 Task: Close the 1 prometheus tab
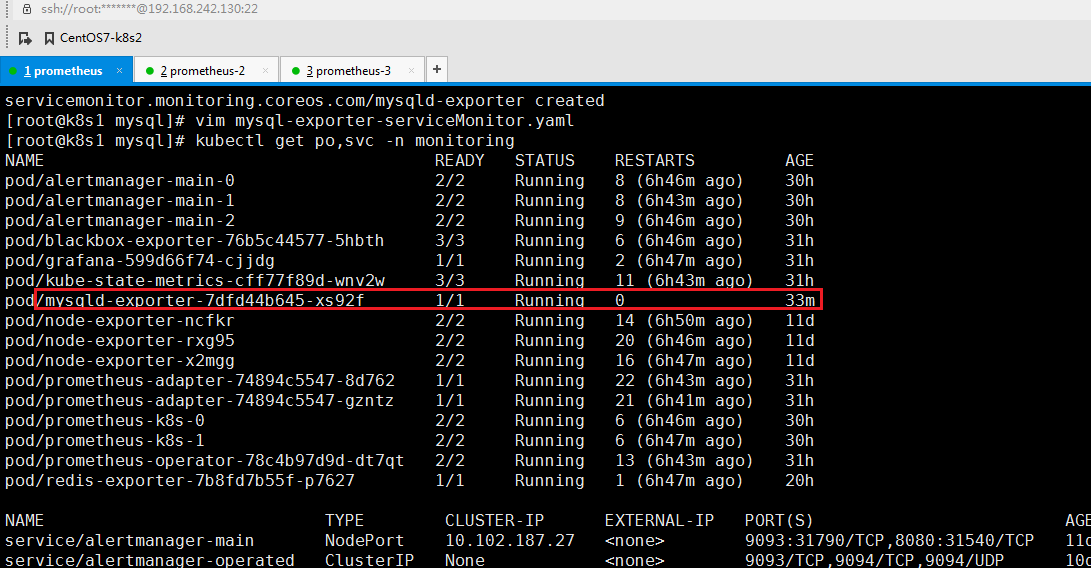(x=120, y=71)
